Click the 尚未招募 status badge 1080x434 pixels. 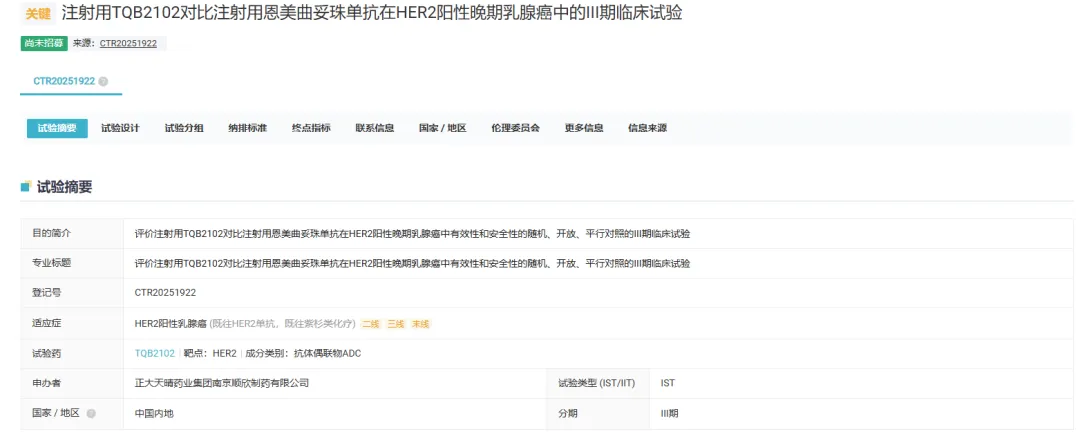44,43
